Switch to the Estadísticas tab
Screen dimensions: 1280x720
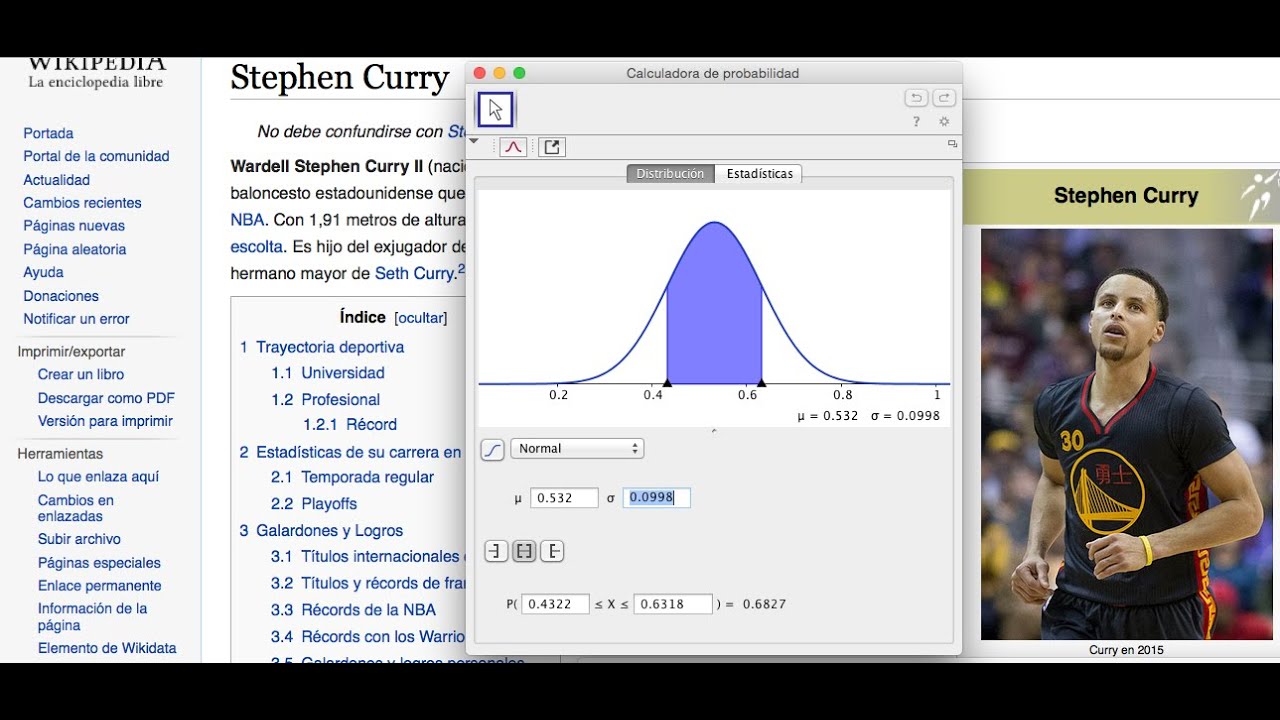pyautogui.click(x=759, y=174)
